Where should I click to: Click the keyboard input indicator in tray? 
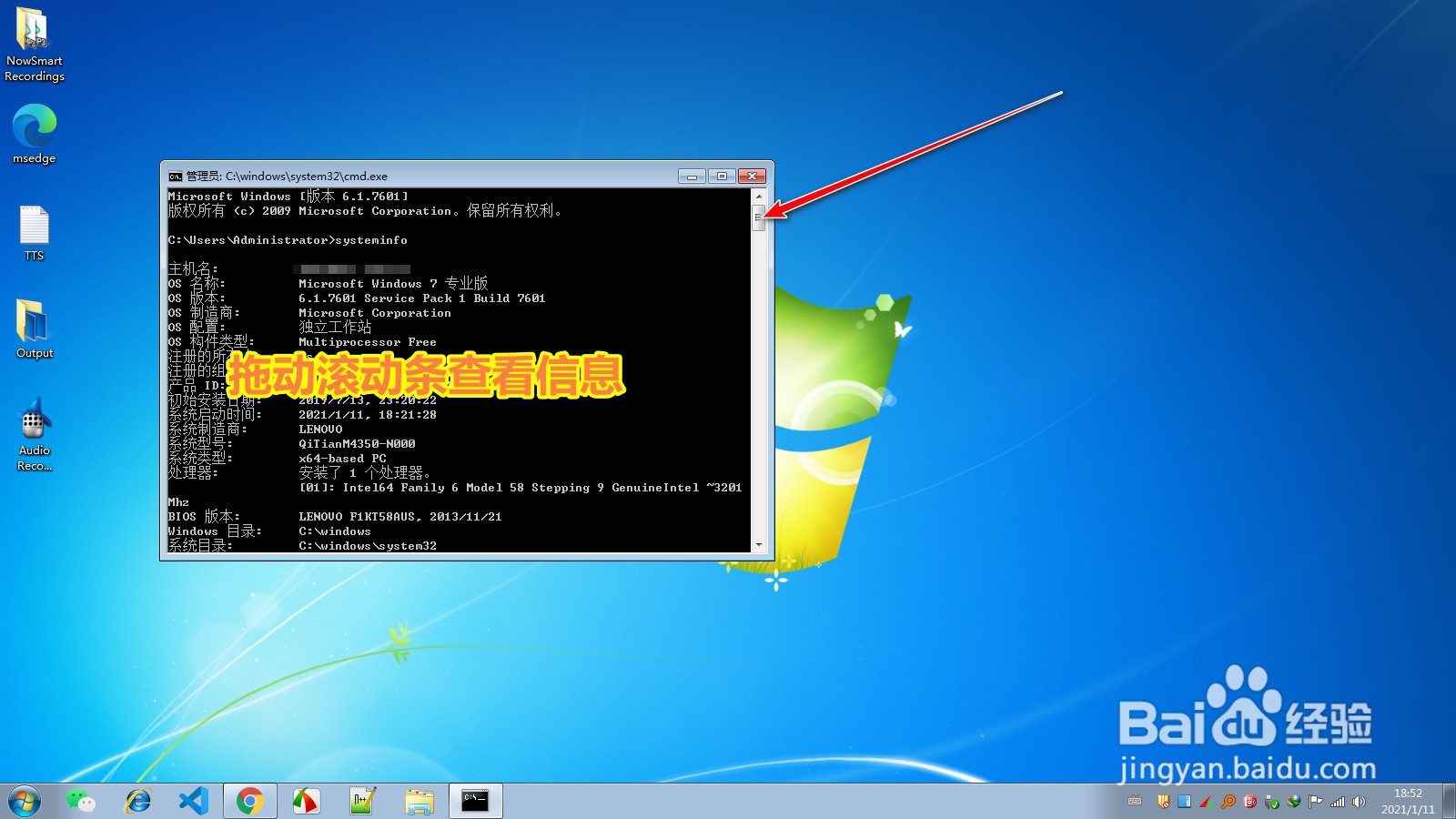click(x=1135, y=801)
